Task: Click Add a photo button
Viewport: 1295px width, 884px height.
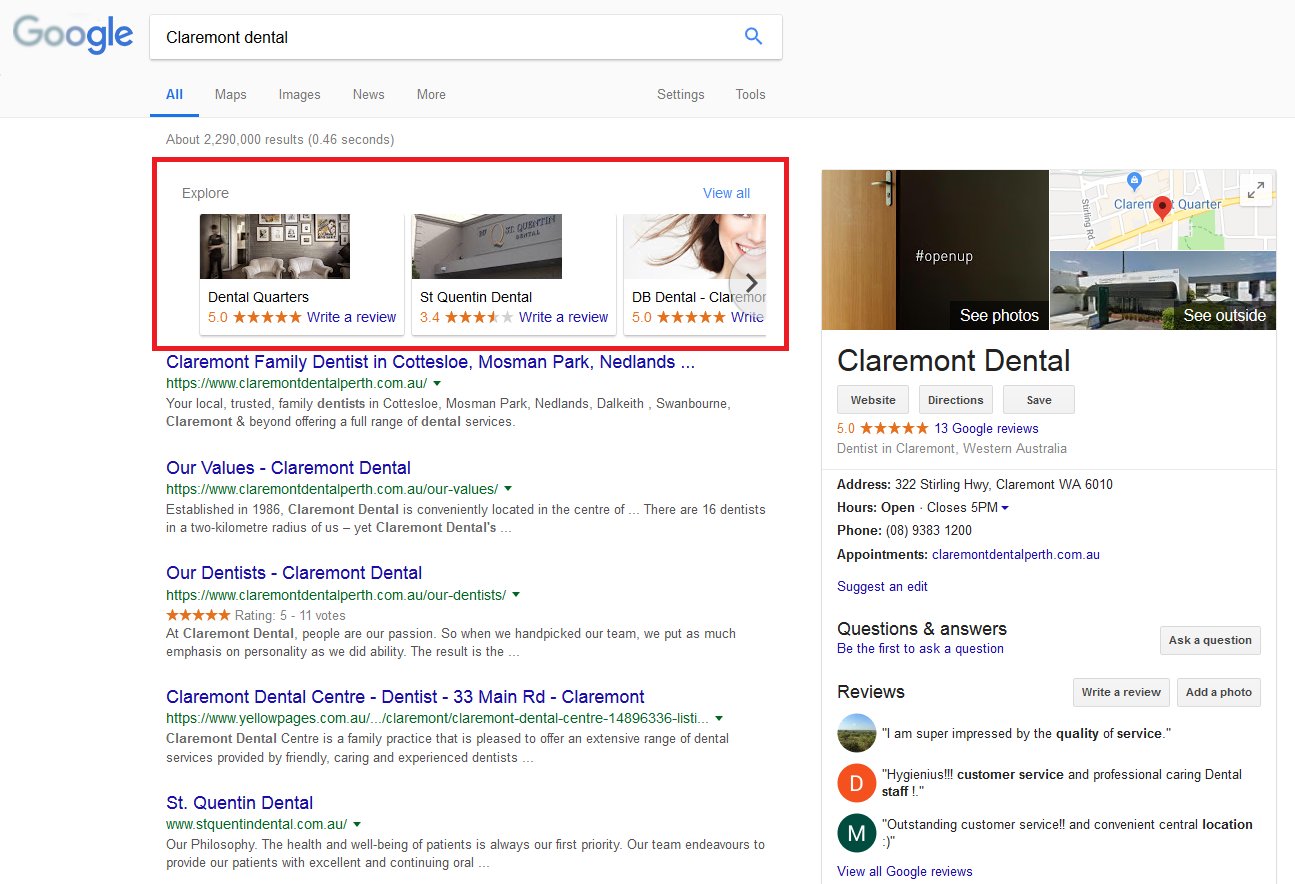Action: pos(1218,692)
